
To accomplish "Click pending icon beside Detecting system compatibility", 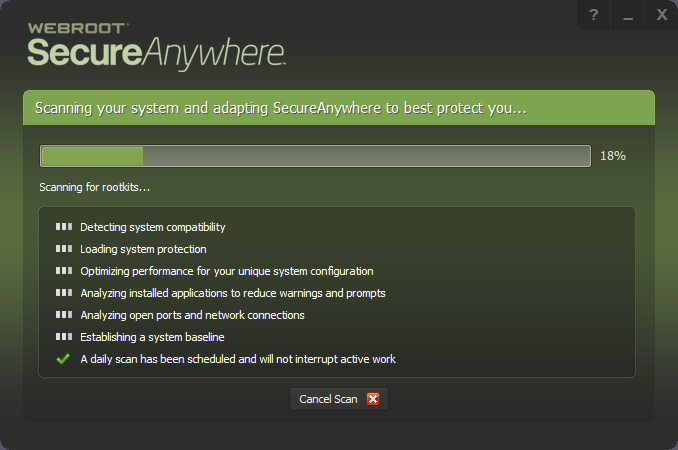I will click(x=64, y=228).
